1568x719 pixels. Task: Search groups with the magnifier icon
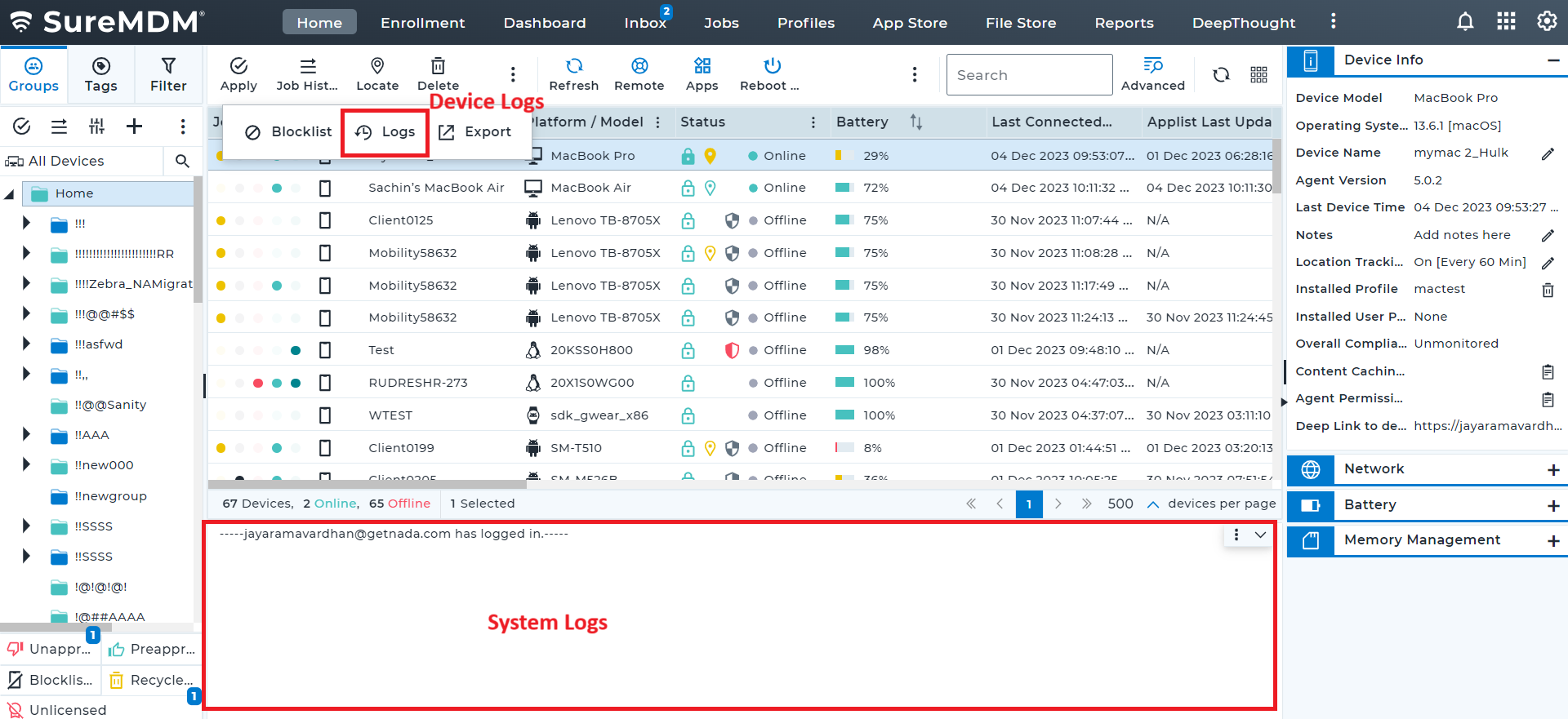pos(182,162)
